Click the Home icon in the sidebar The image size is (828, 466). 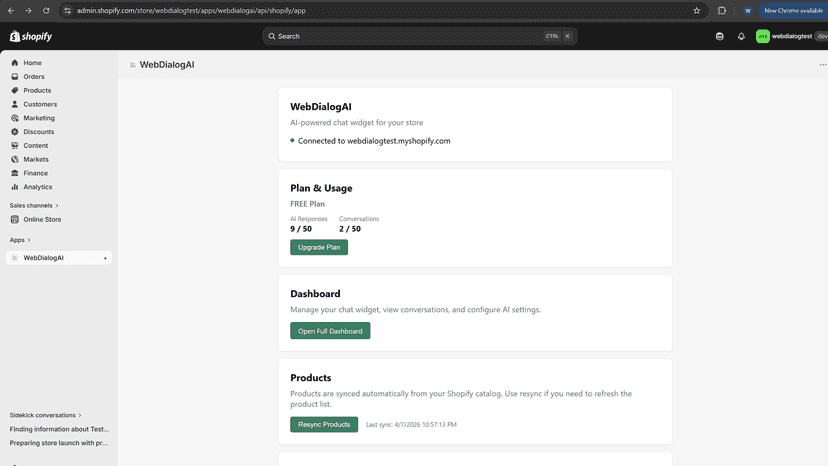coord(15,63)
